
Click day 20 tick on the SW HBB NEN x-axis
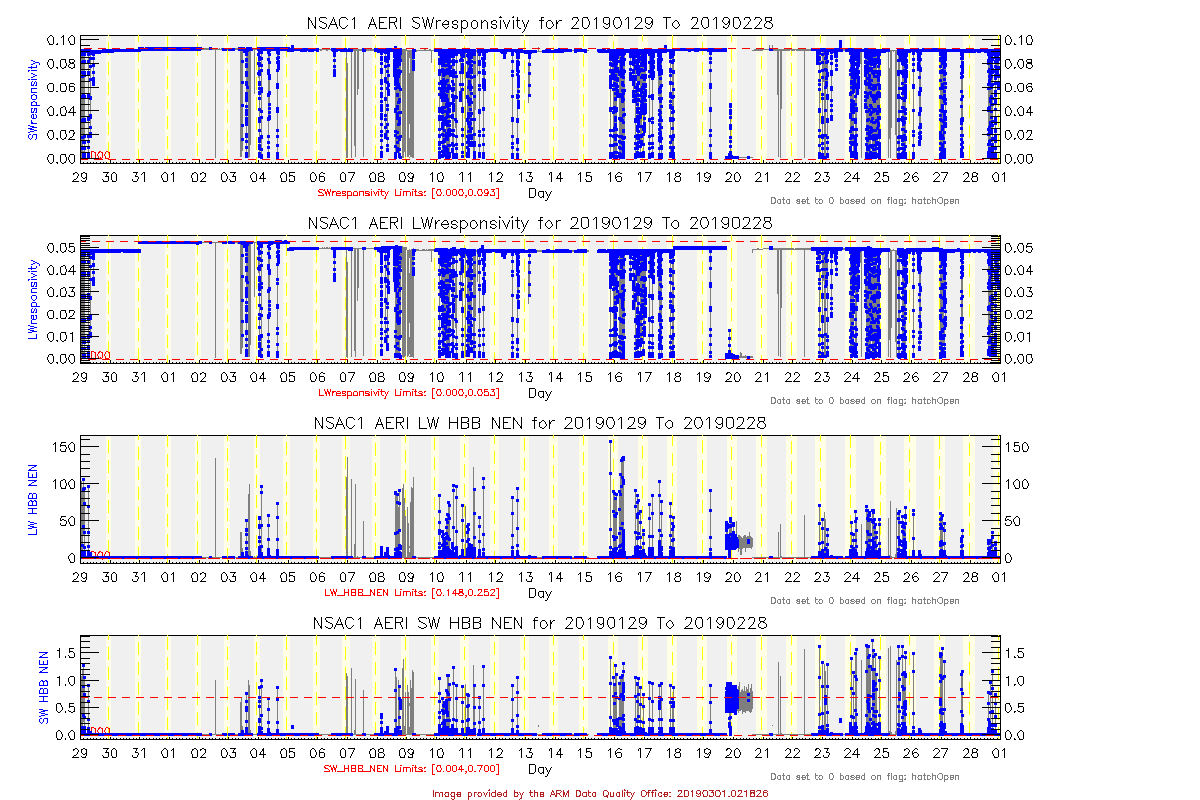point(733,753)
